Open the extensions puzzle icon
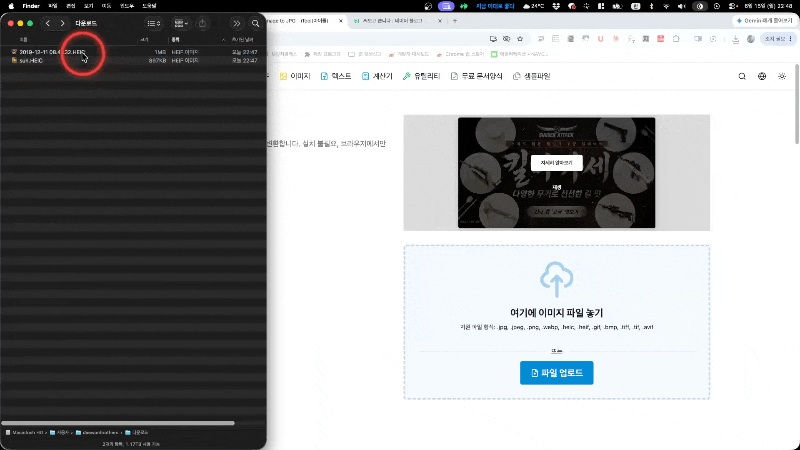Image resolution: width=800 pixels, height=450 pixels. 676,39
